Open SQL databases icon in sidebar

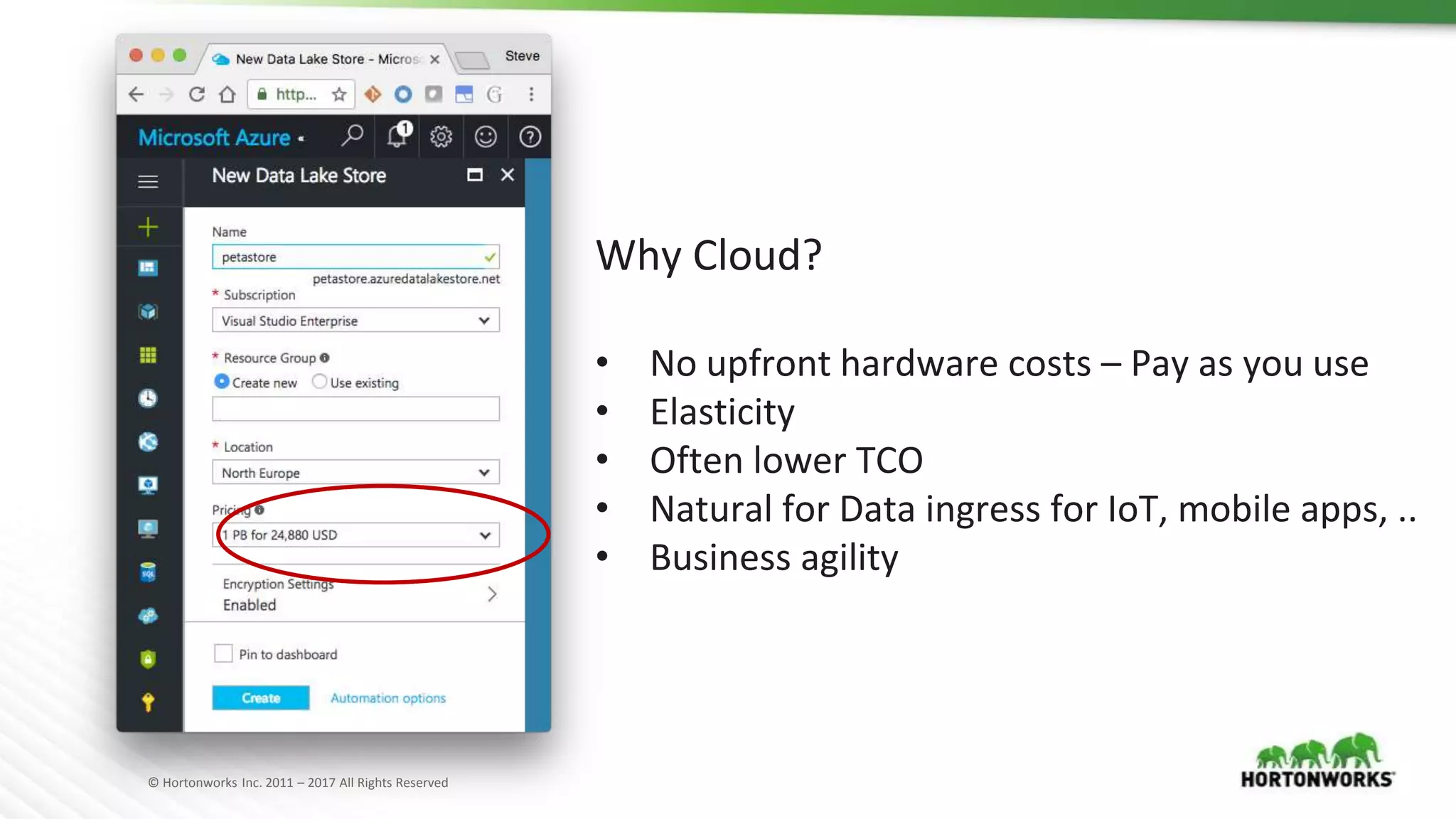tap(148, 572)
